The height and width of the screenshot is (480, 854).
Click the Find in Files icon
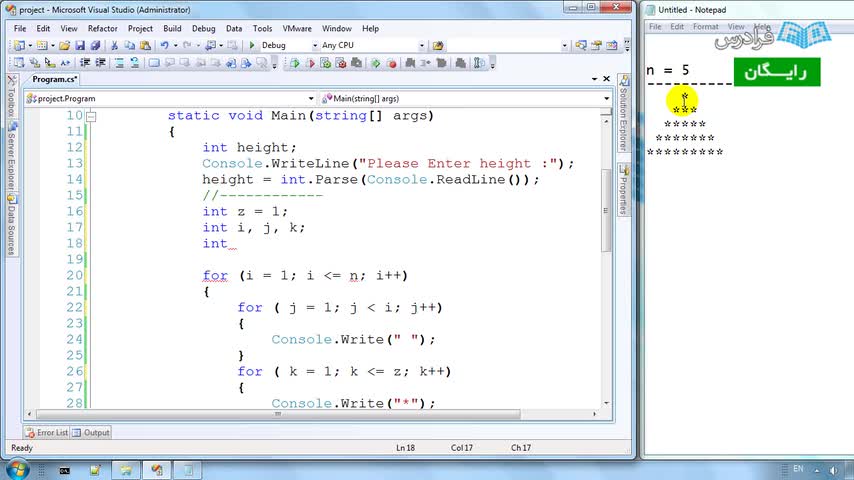[x=438, y=46]
